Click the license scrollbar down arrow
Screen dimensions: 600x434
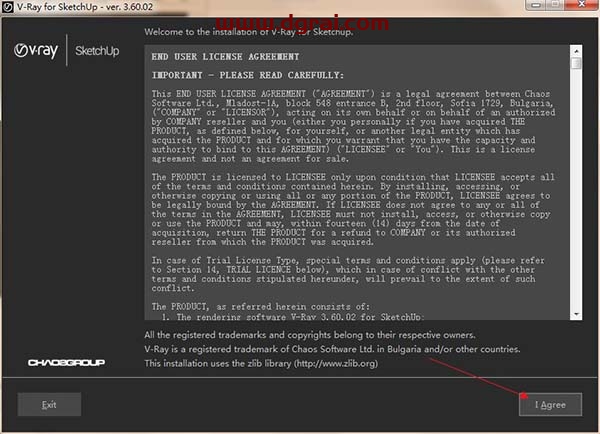(576, 319)
